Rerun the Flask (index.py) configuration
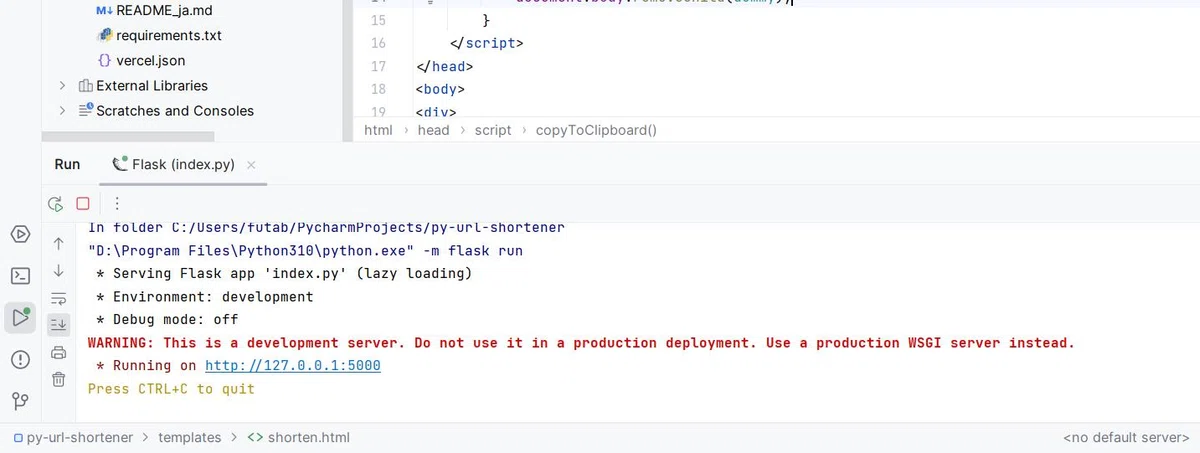Screen dimensions: 1200x453 point(56,203)
